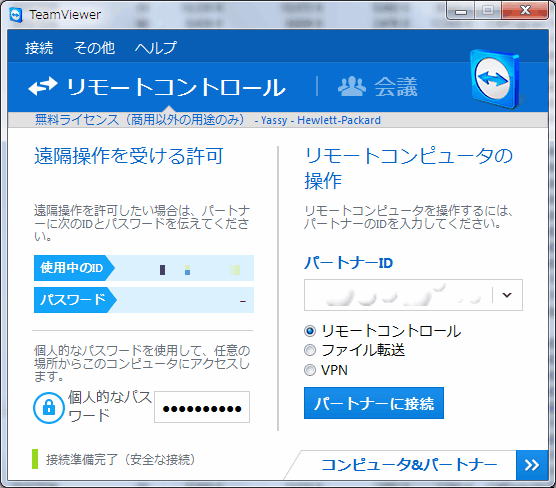Open the 接続 menu
556x488 pixels.
(x=39, y=48)
